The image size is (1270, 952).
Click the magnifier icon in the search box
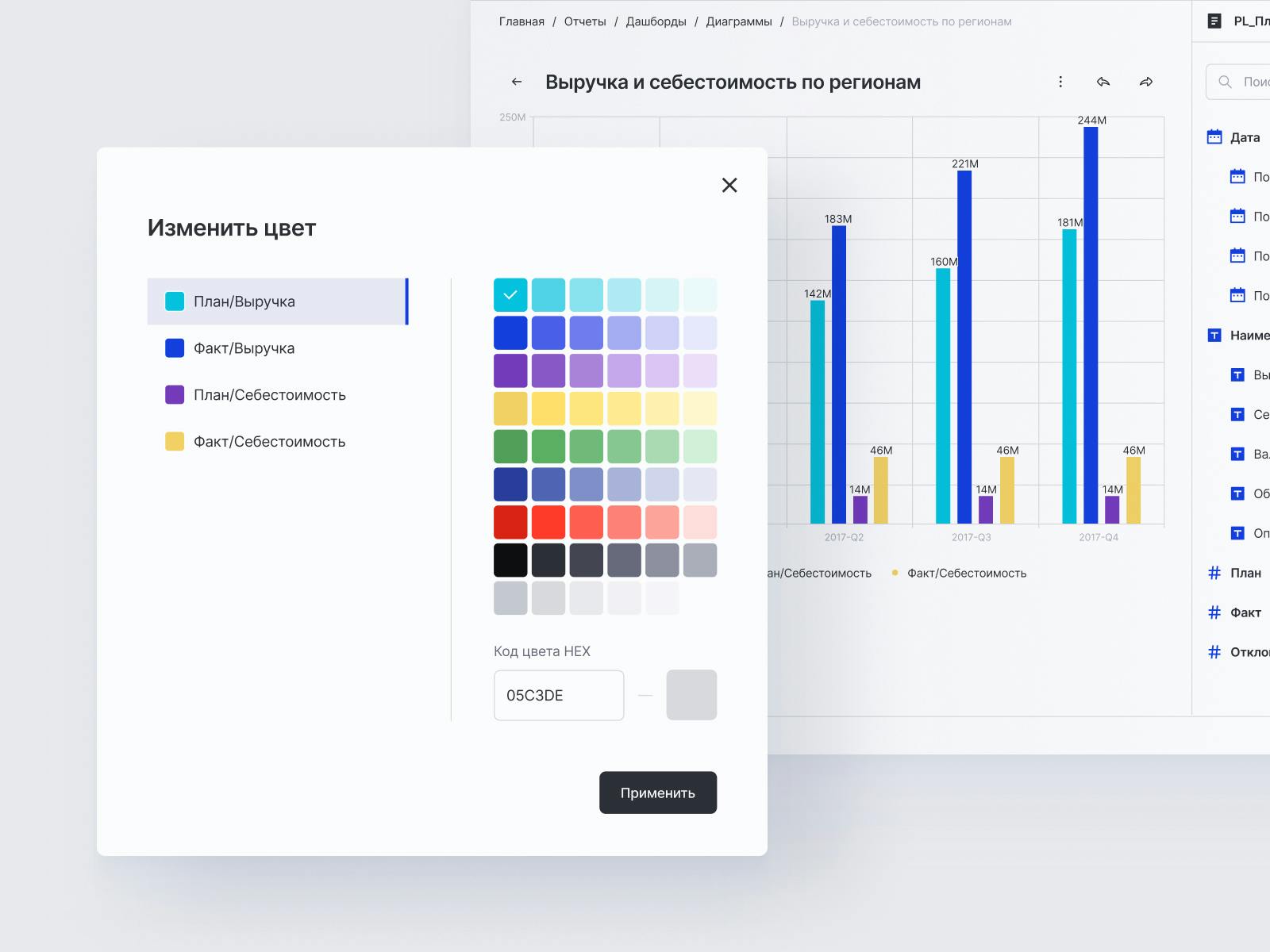(1226, 82)
